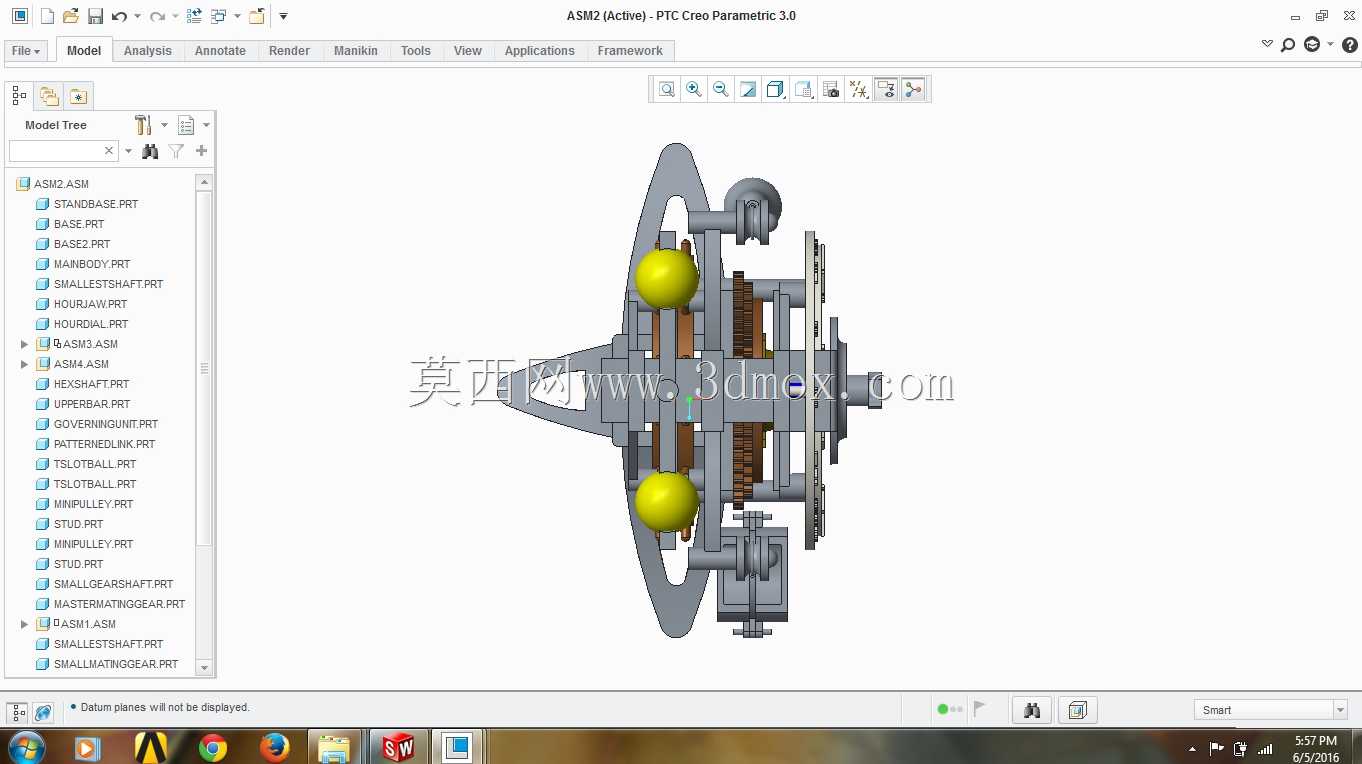Open the Show list dropdown arrow
The height and width of the screenshot is (764, 1362).
[x=206, y=125]
